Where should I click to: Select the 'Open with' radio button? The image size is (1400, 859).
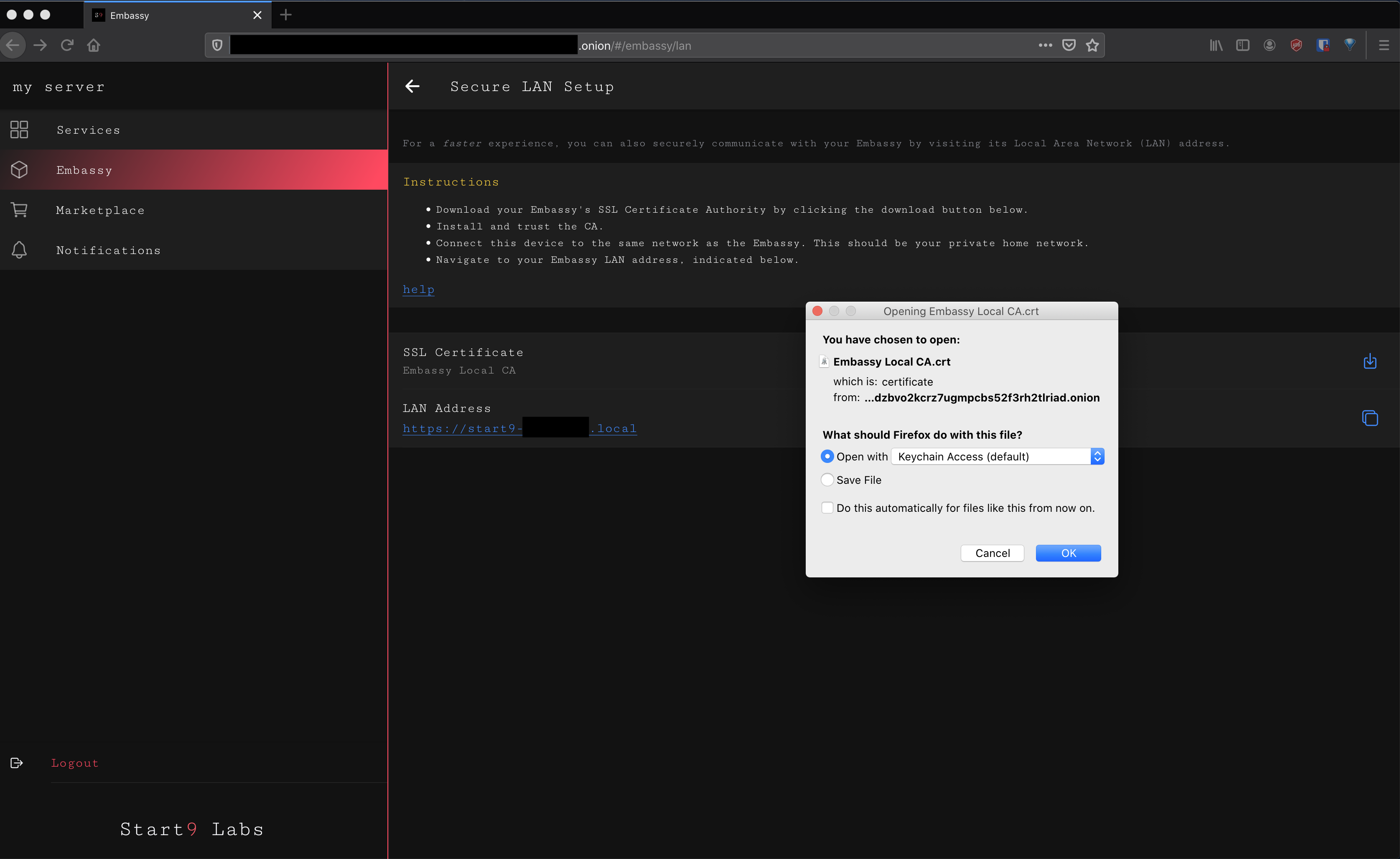pyautogui.click(x=827, y=456)
